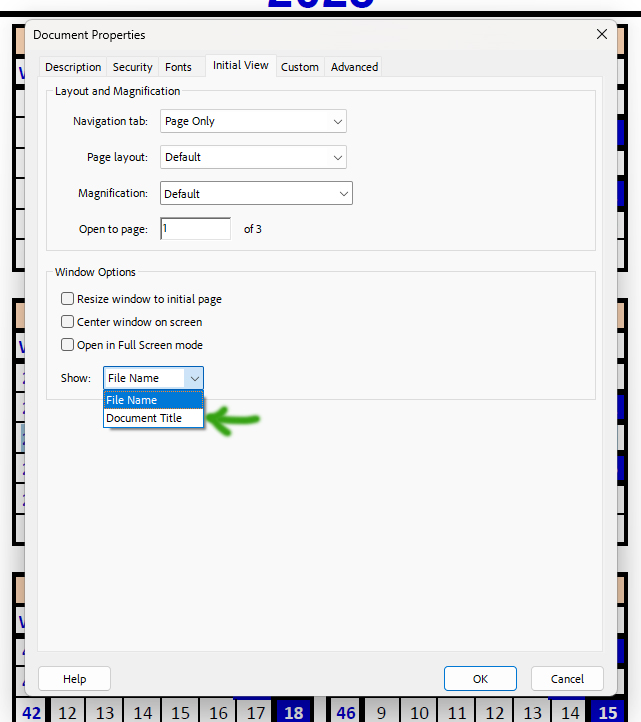Select the Initial View tab
The image size is (641, 722).
(241, 65)
